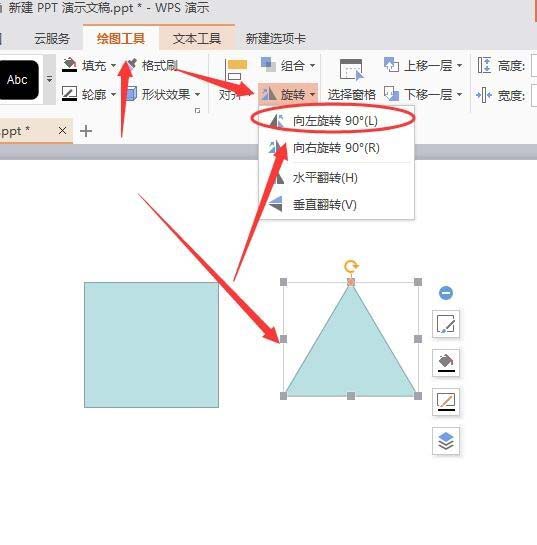Open the 旋转 dropdown arrow
This screenshot has height=545, width=537.
click(x=312, y=94)
